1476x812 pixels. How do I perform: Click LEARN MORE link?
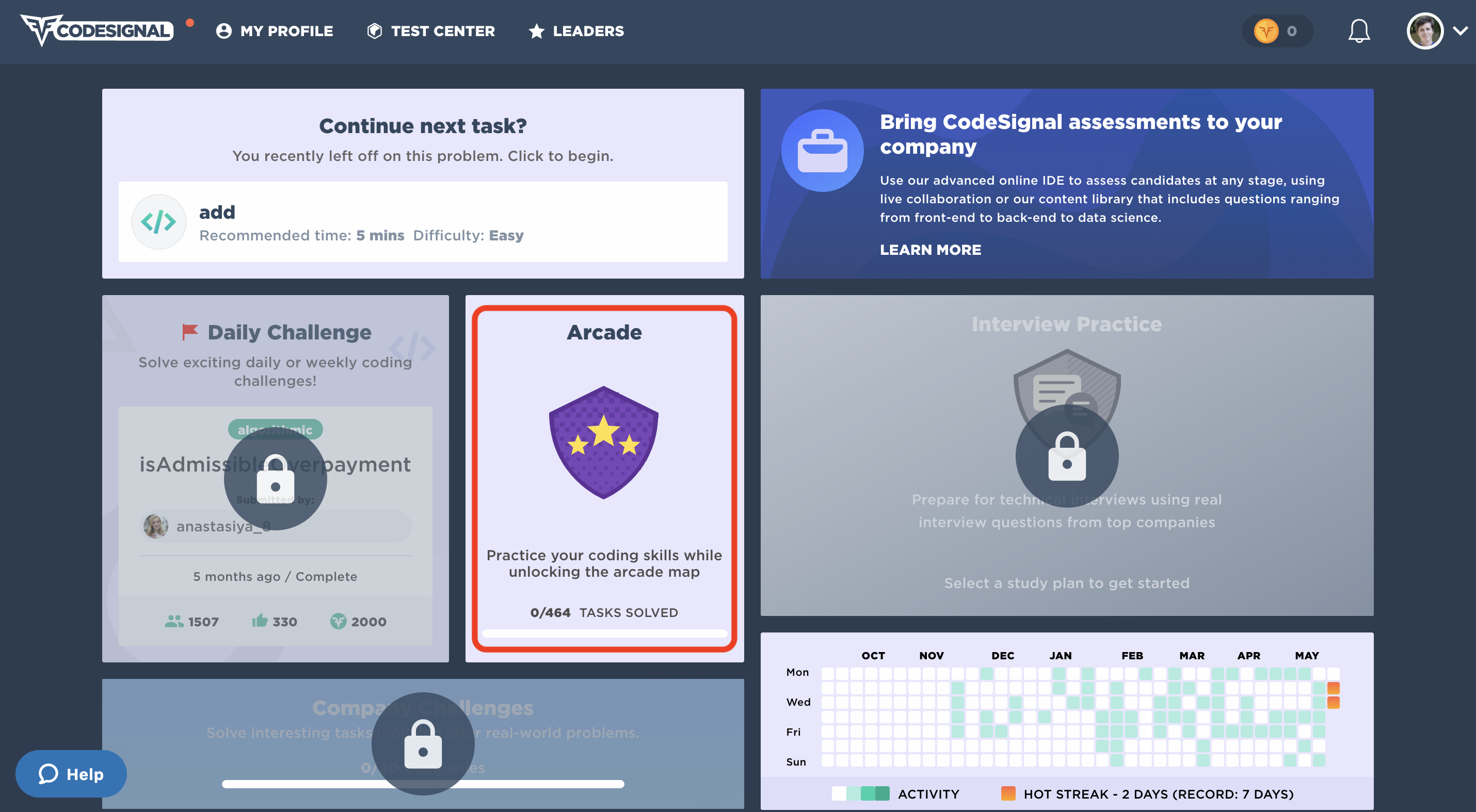[930, 250]
